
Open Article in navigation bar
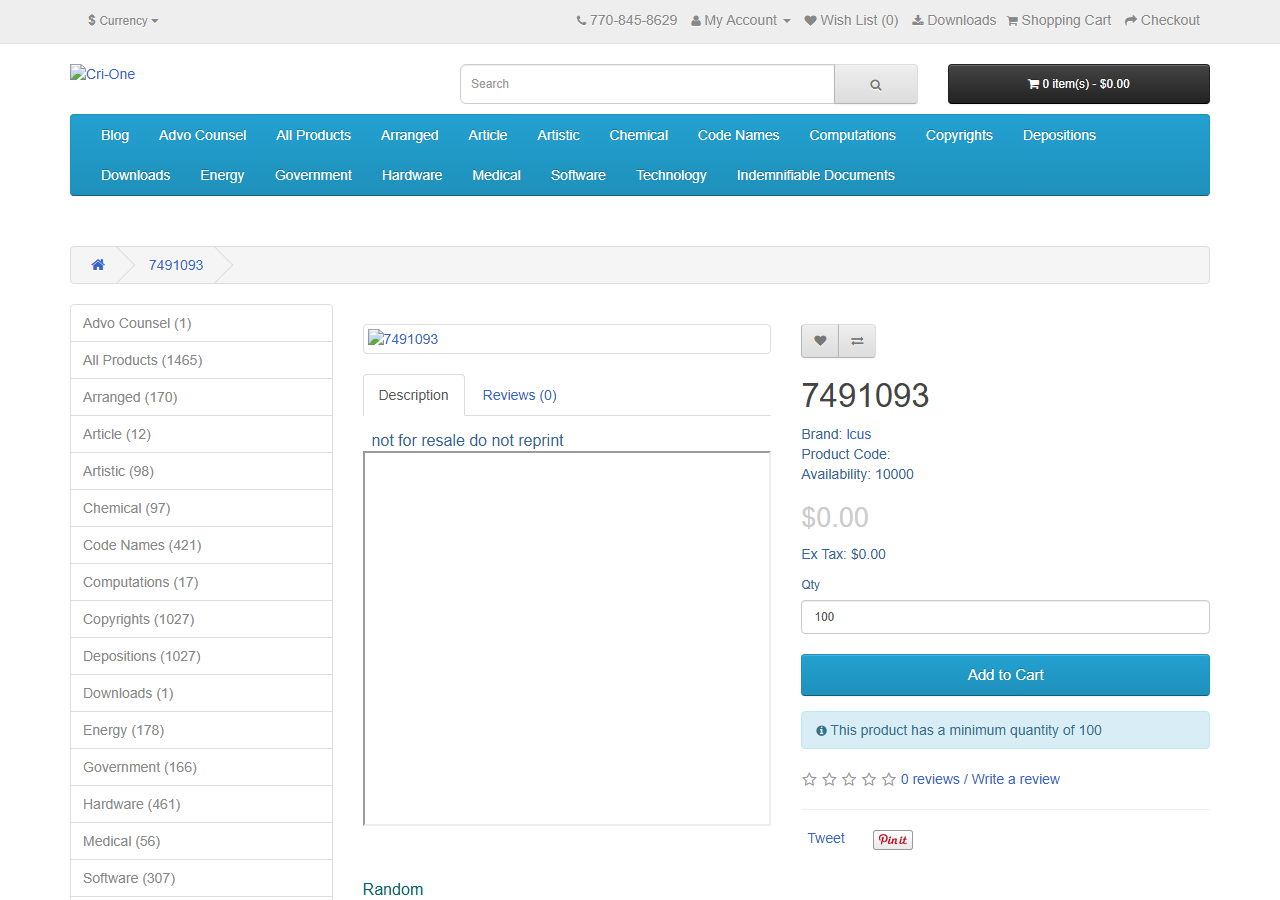[x=488, y=135]
